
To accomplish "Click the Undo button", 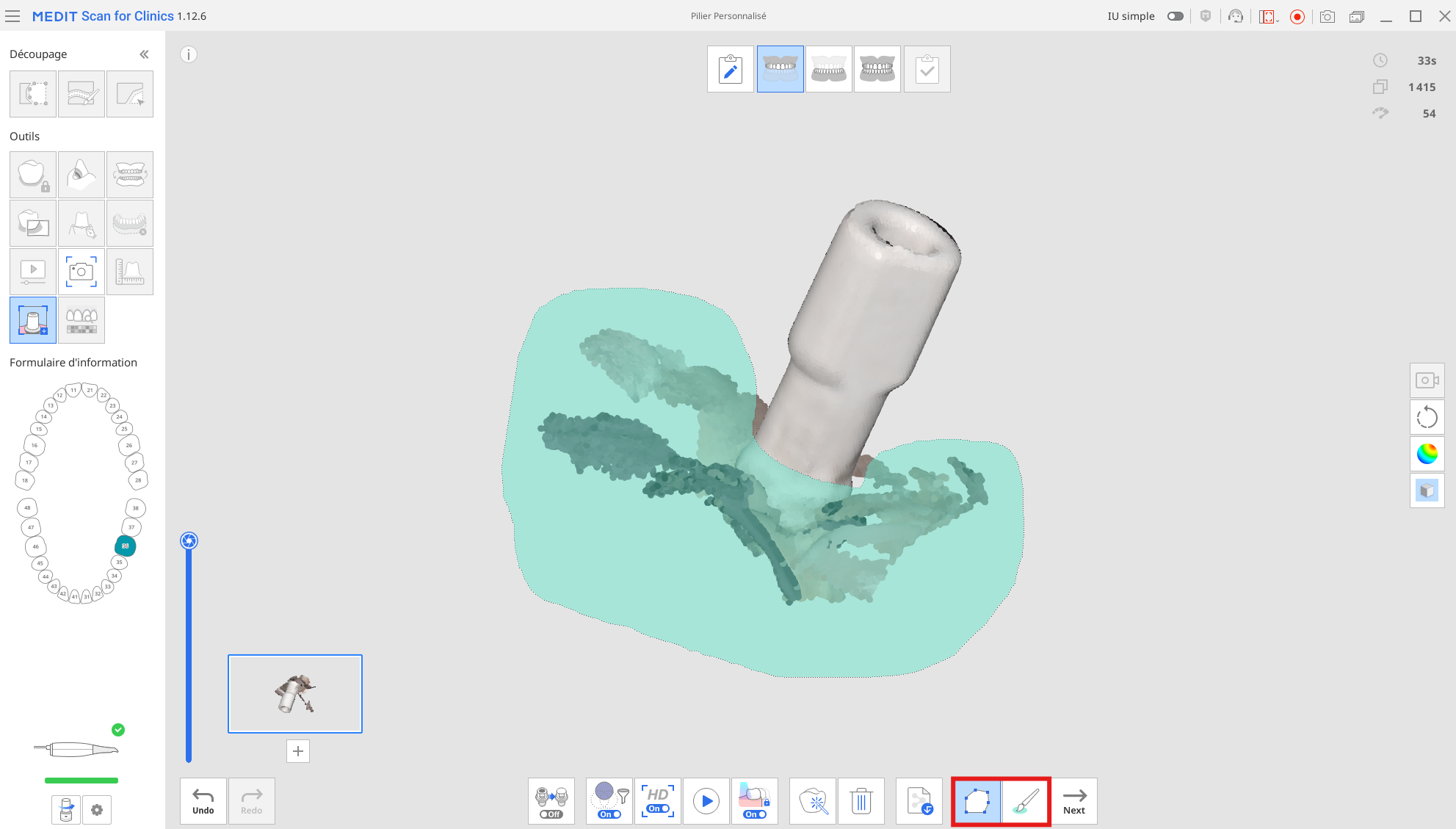I will 203,801.
